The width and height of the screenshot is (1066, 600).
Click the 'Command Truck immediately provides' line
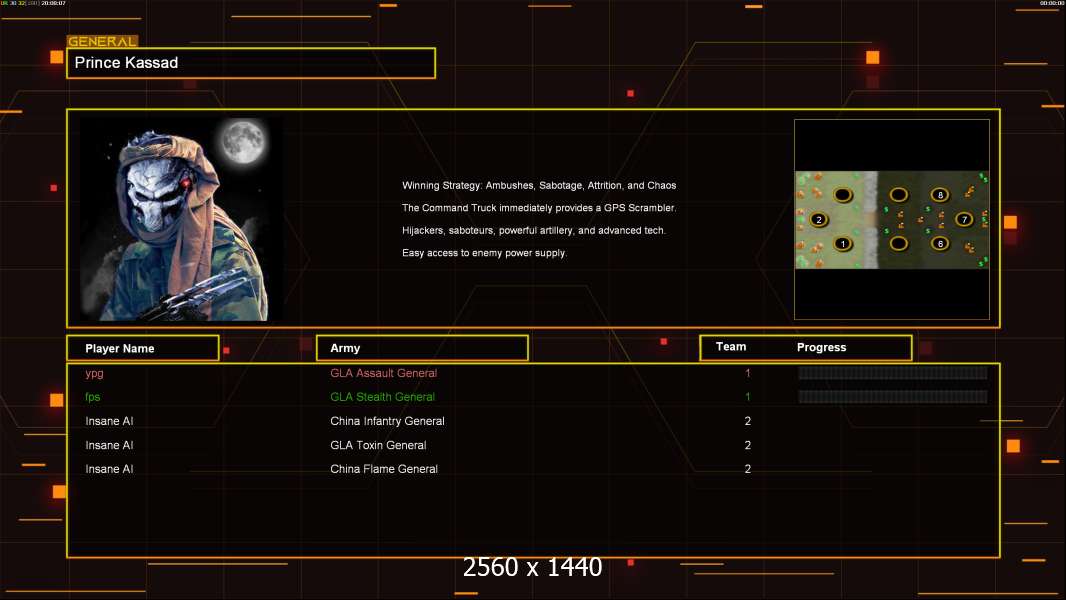(539, 208)
